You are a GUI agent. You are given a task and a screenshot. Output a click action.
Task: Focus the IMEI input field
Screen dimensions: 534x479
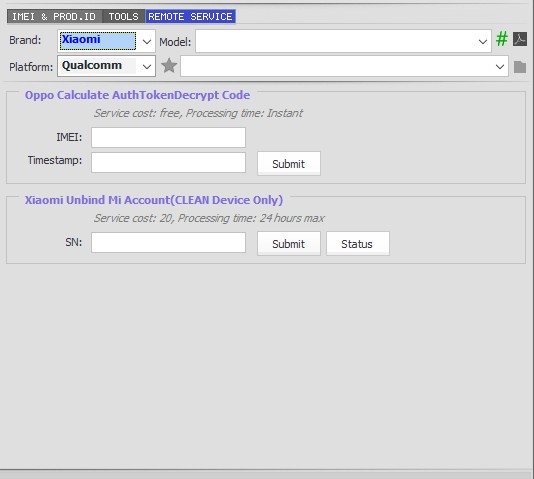(x=168, y=138)
